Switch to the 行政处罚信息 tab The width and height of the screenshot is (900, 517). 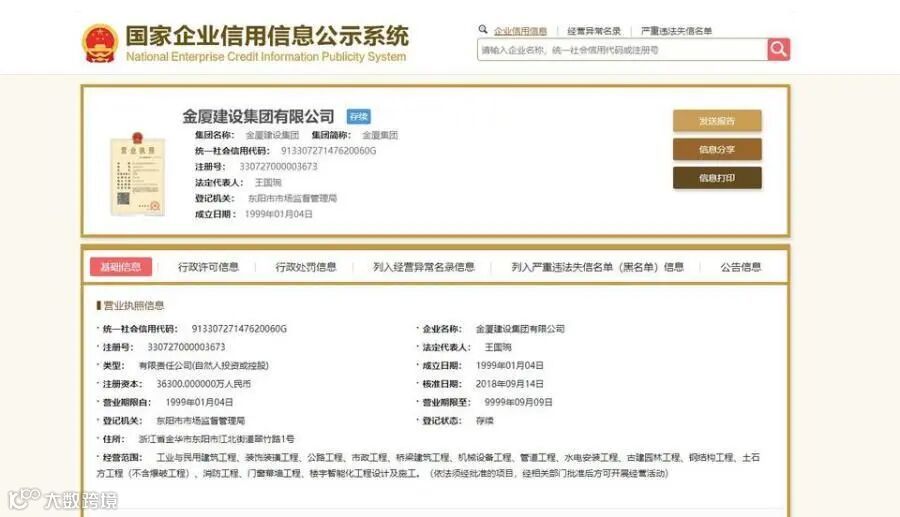tap(306, 267)
